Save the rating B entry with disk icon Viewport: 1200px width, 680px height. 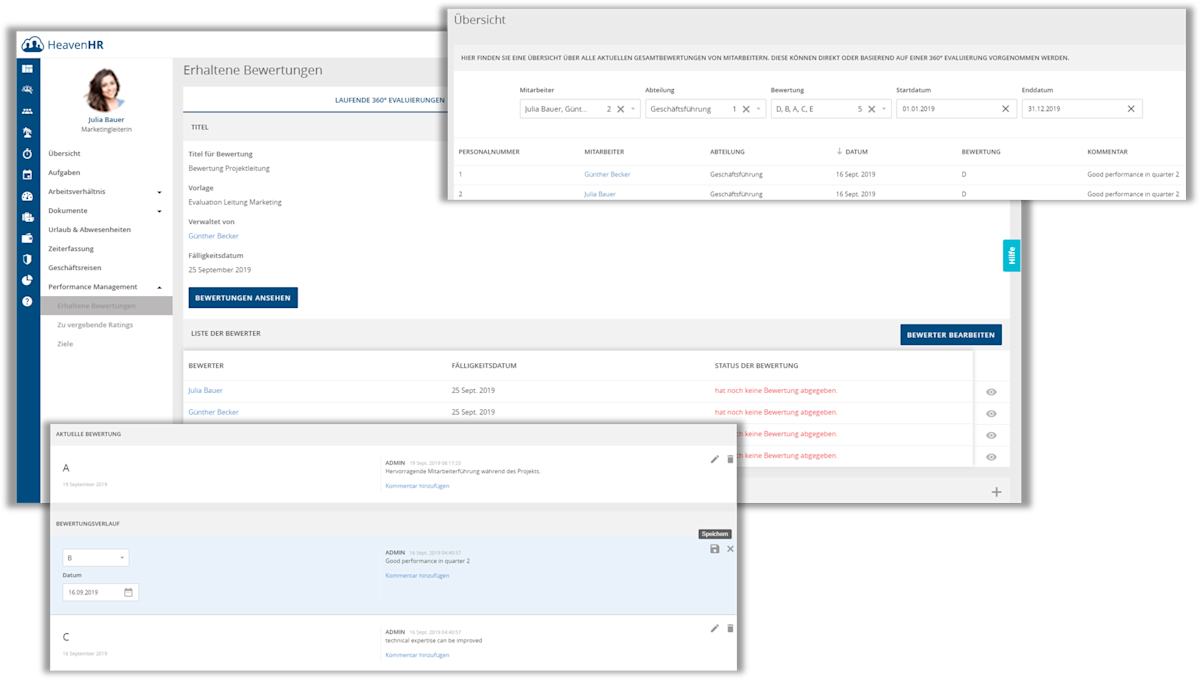[714, 549]
